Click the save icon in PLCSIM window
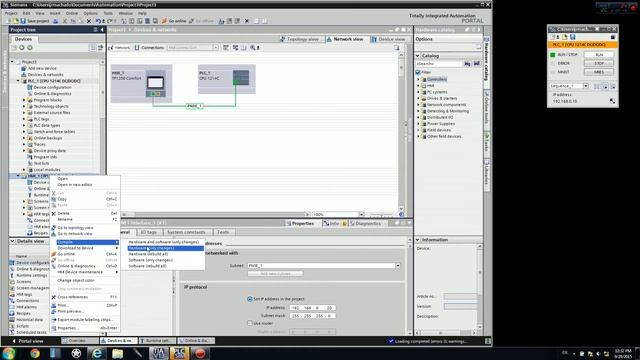 tap(572, 37)
